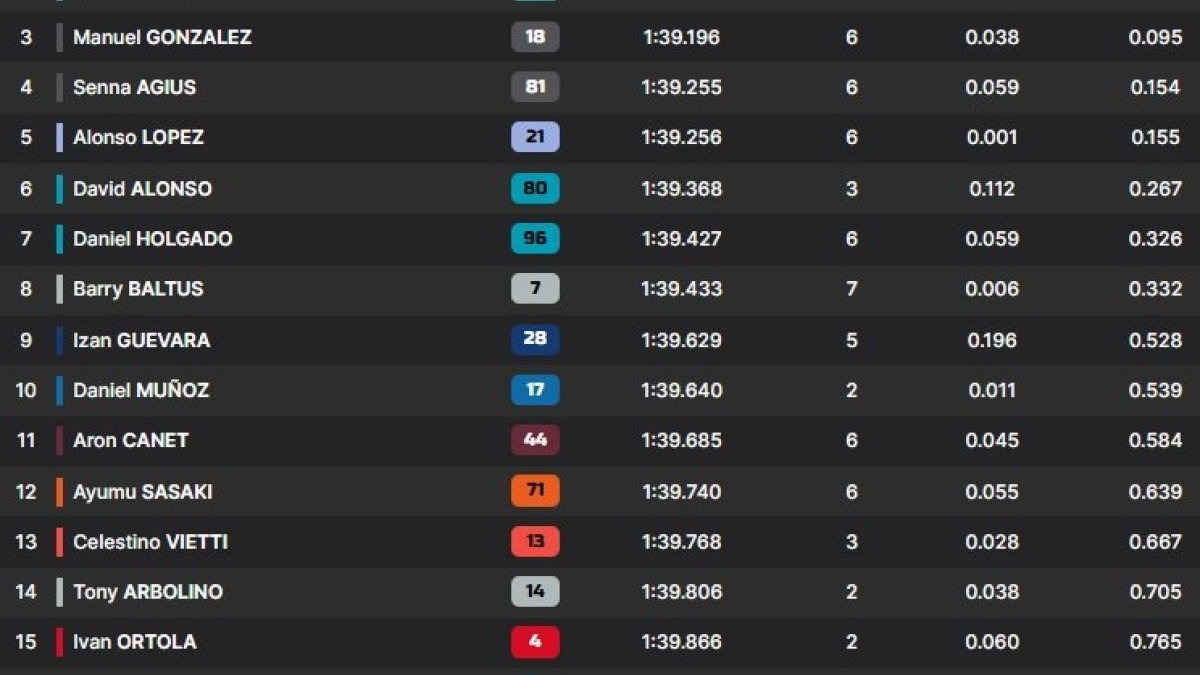Select the teal number 80 badge
Image resolution: width=1200 pixels, height=675 pixels.
[x=535, y=188]
